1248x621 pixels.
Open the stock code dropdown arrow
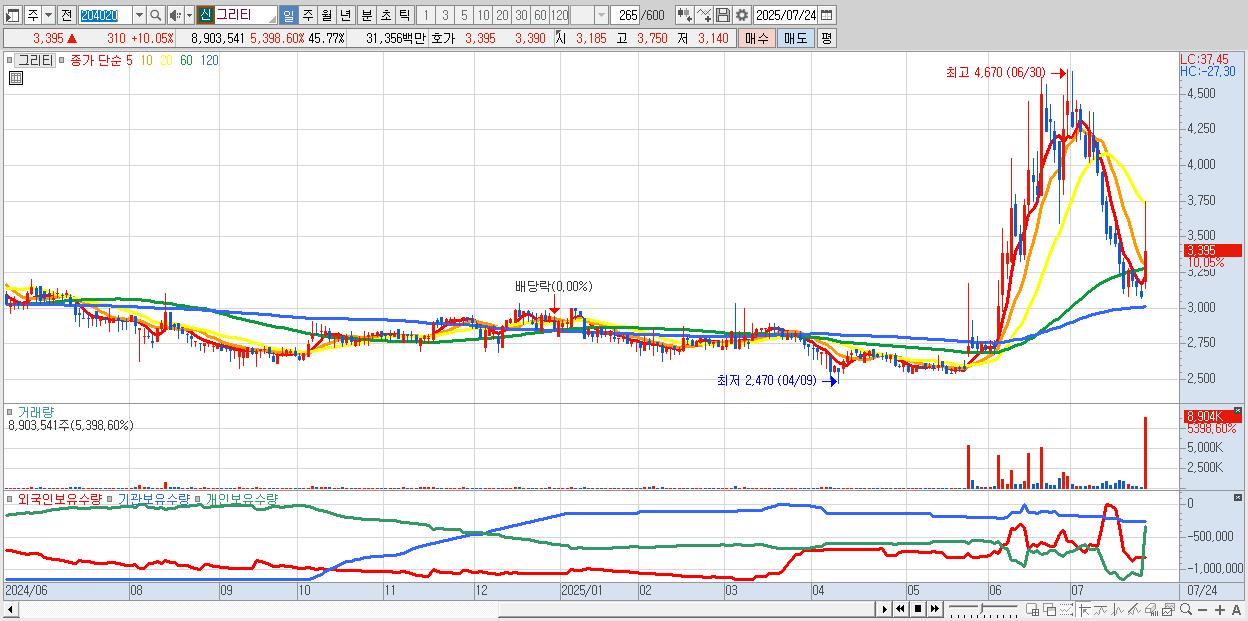coord(139,15)
